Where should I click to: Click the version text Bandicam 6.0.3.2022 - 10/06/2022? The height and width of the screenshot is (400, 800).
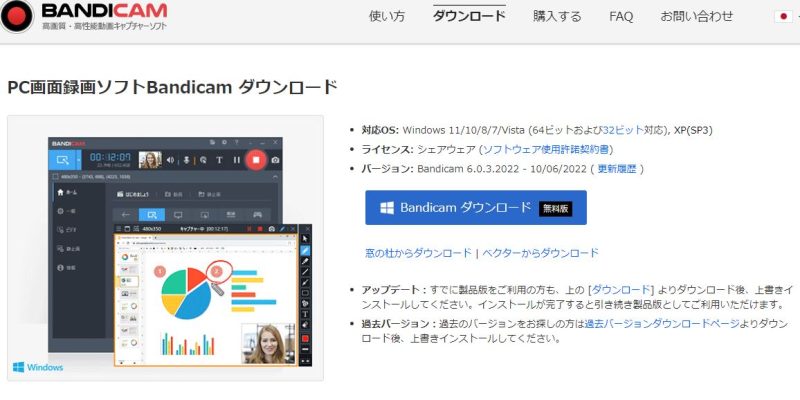(x=502, y=169)
